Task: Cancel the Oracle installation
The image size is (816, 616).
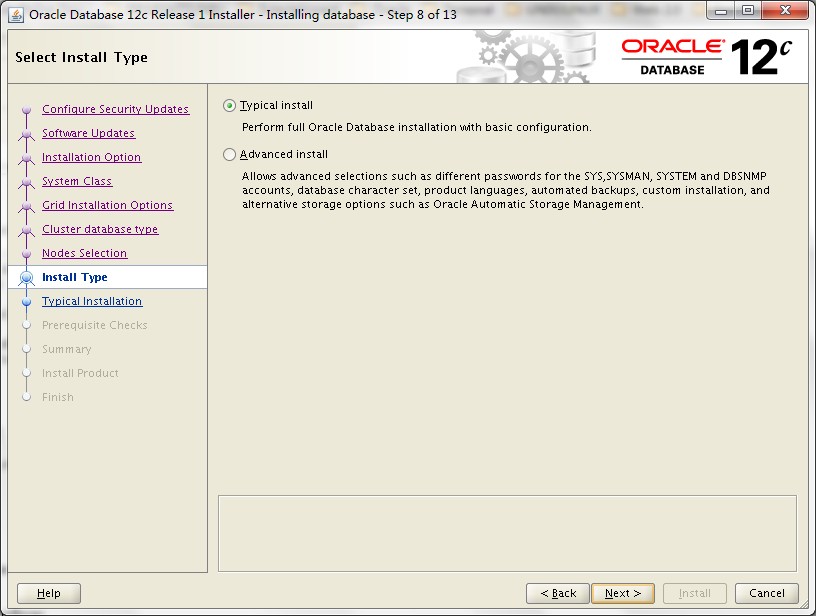Action: 767,593
